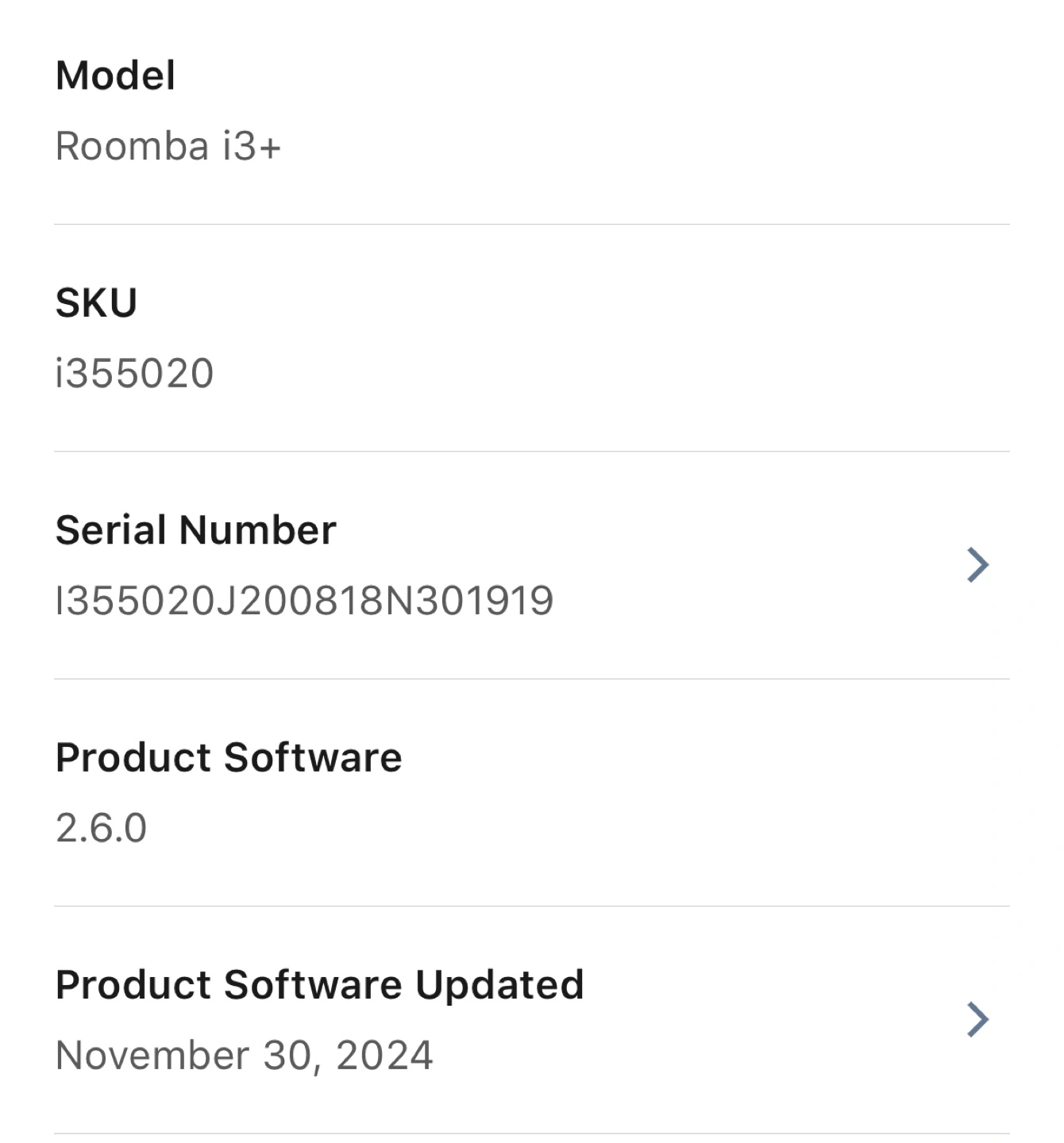The height and width of the screenshot is (1143, 1064).
Task: Tap the Serial Number heading
Action: pos(195,529)
